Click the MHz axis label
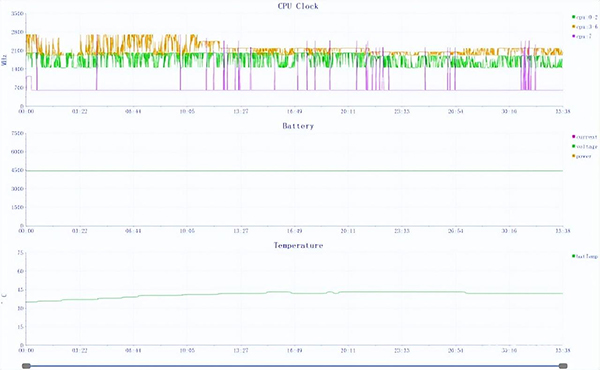The height and width of the screenshot is (370, 600). (x=5, y=60)
